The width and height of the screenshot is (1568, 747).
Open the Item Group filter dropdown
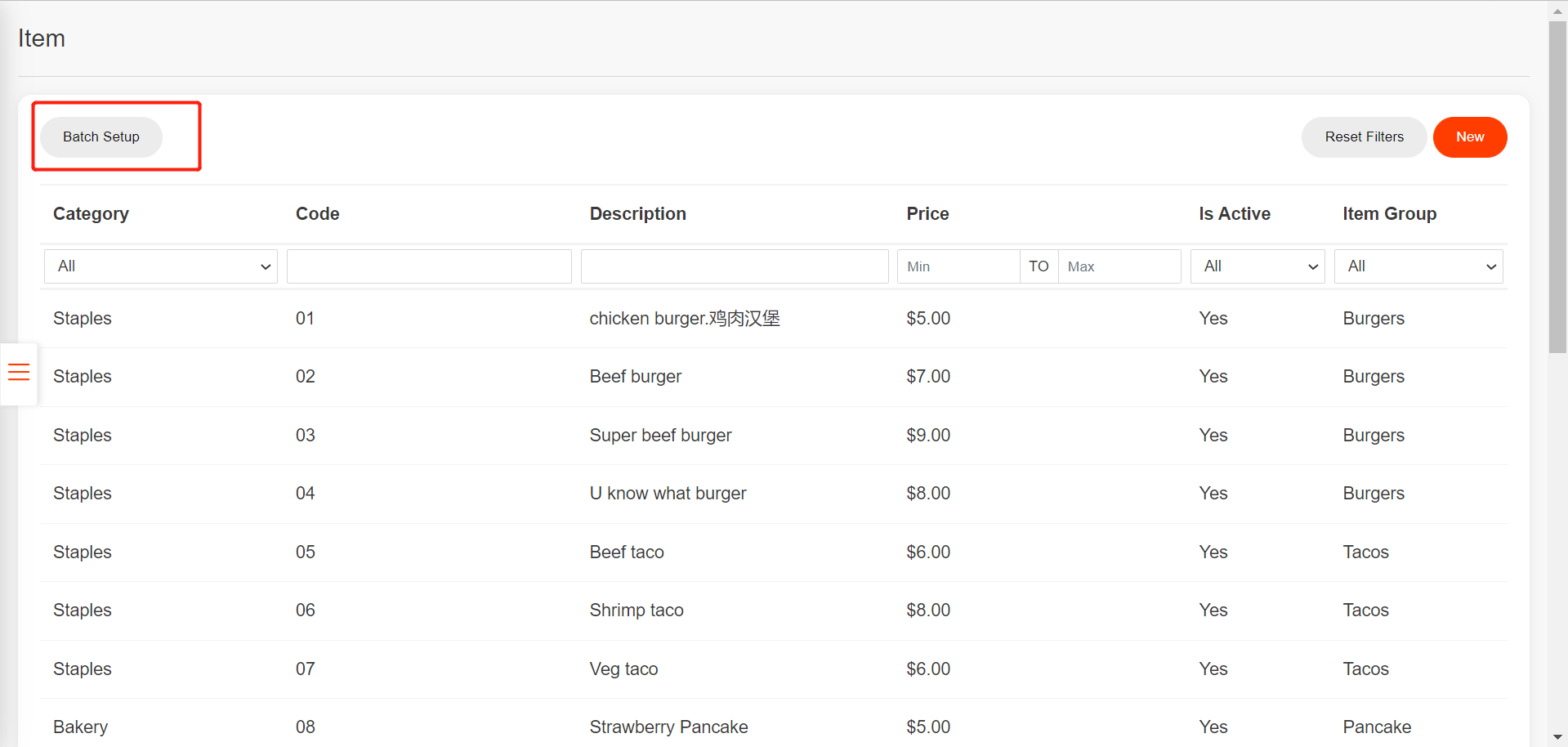[x=1418, y=266]
